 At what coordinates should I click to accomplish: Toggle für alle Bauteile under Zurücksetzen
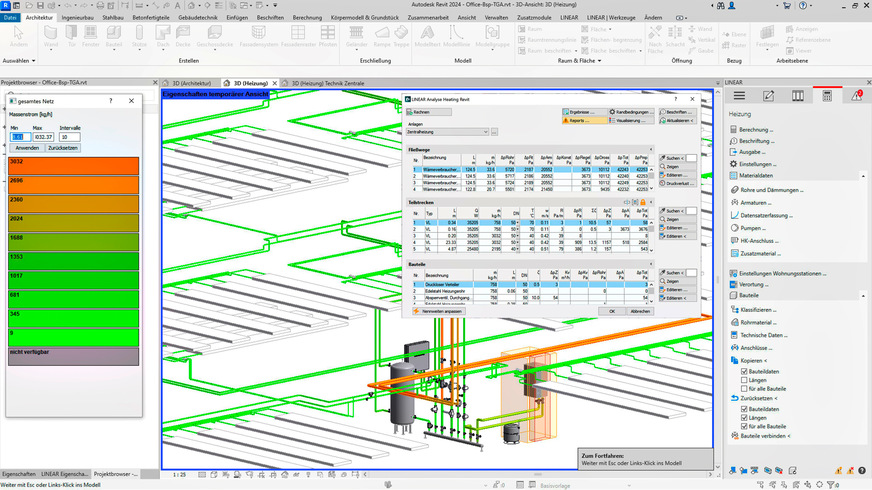(744, 427)
